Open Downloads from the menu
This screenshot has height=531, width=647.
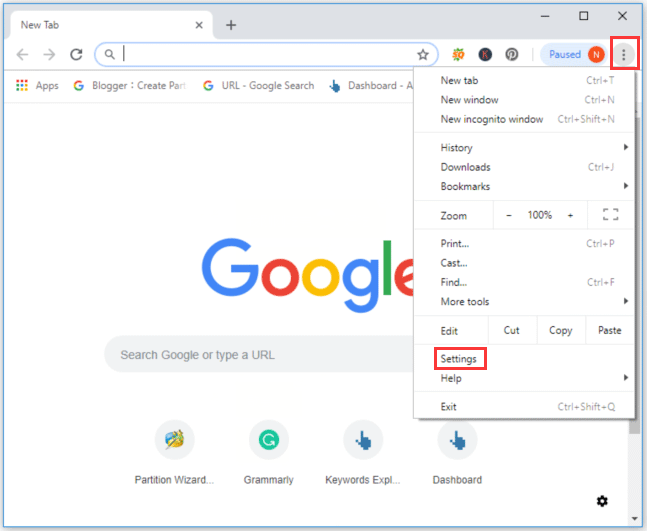(x=524, y=167)
